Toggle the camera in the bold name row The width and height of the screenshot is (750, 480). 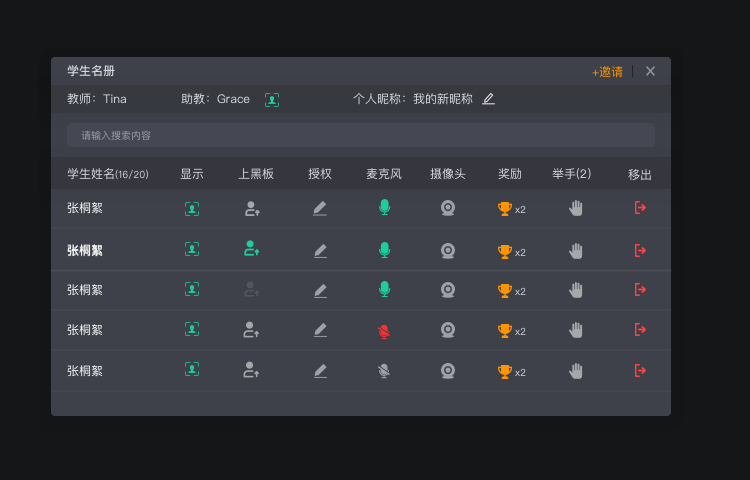point(448,251)
